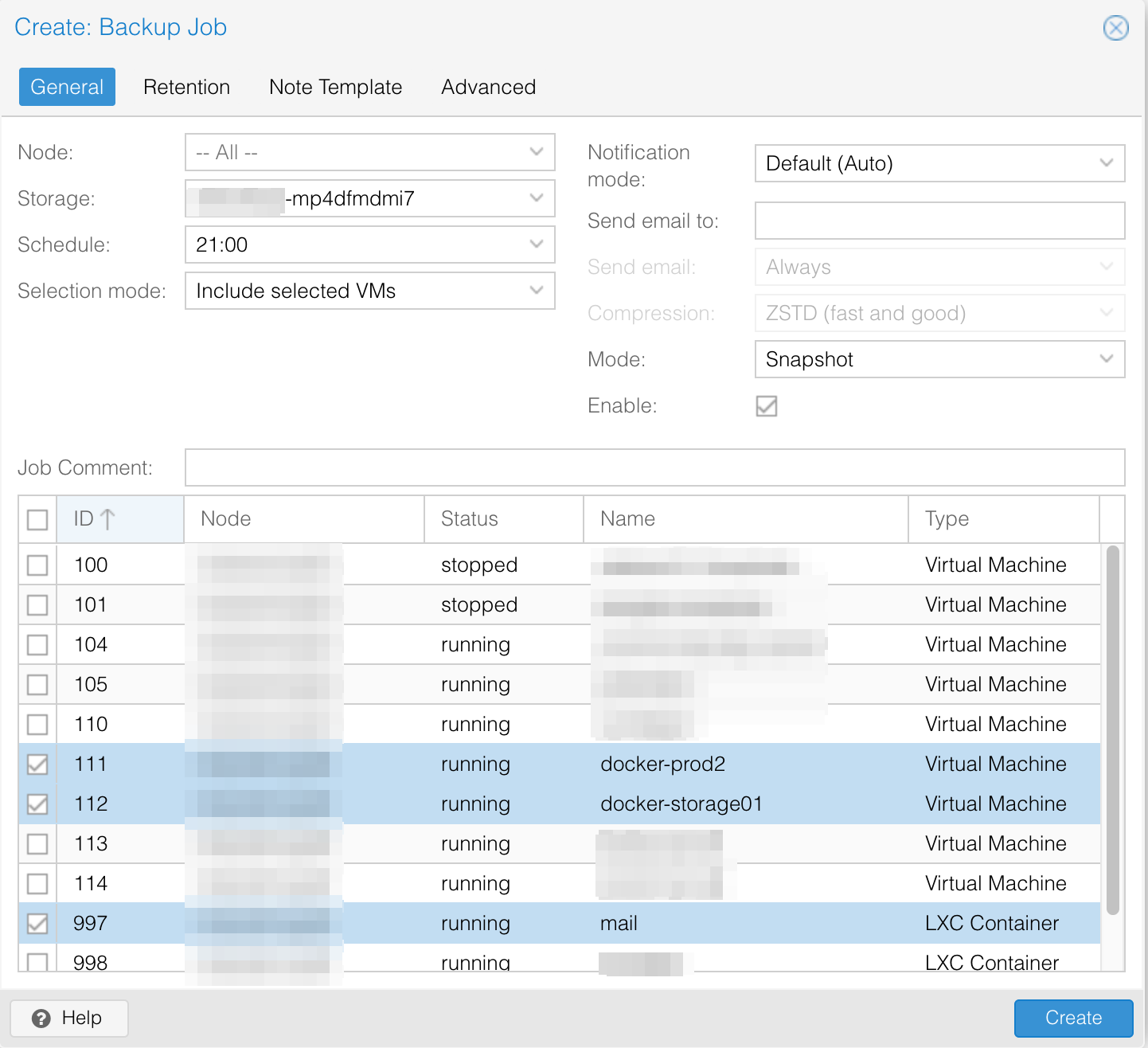Click the ID column sort arrow
Image resolution: width=1148 pixels, height=1048 pixels.
[107, 519]
